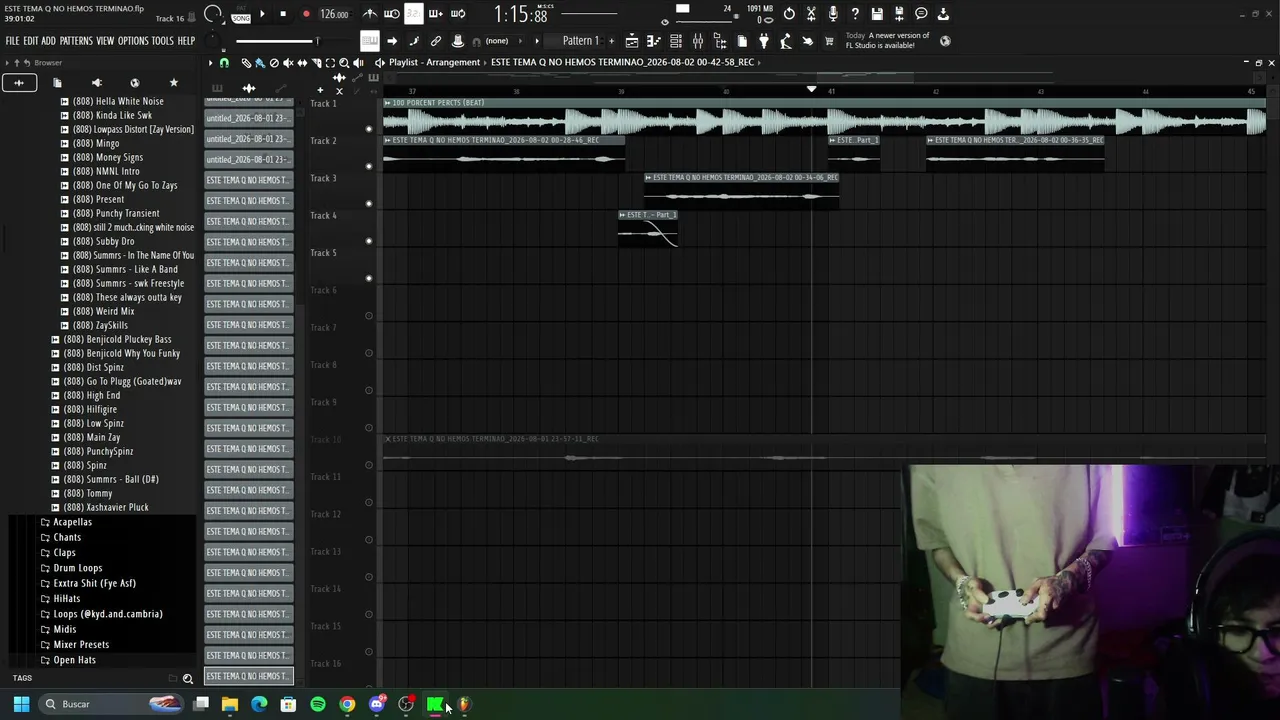Screen dimensions: 1280x720
Task: Toggle the recording countdown icon
Action: pos(414,14)
